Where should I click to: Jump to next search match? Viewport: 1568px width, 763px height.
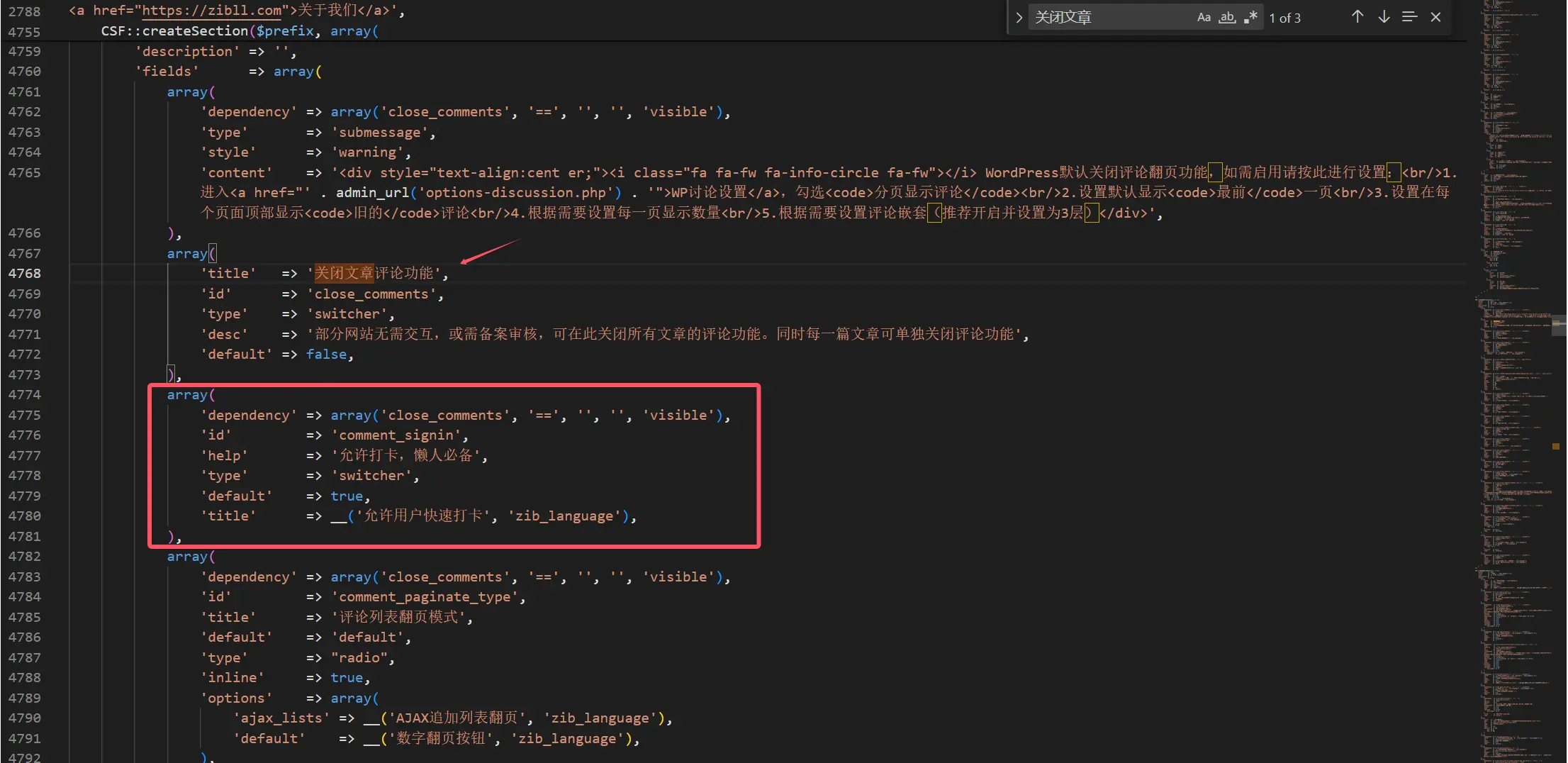[1384, 17]
